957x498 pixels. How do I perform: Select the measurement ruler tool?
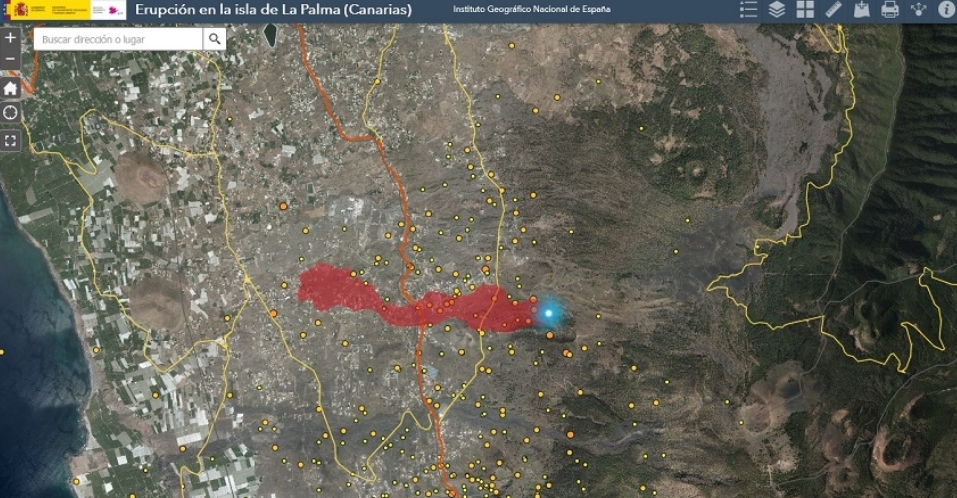click(x=833, y=9)
